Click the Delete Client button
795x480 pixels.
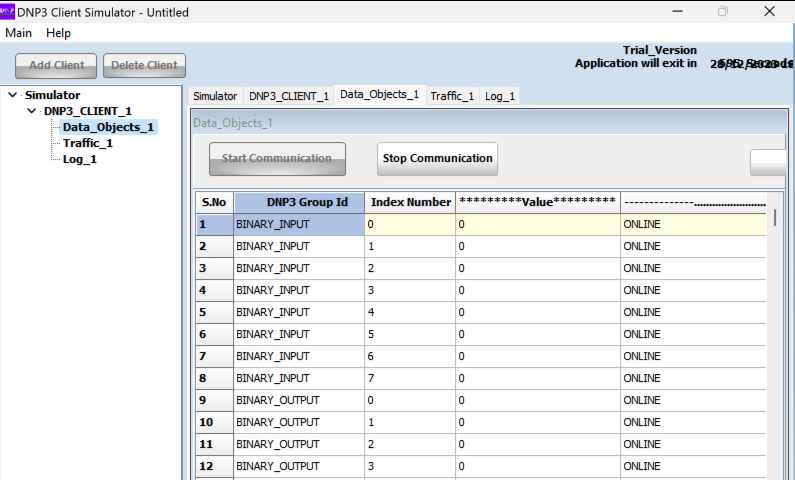(144, 66)
